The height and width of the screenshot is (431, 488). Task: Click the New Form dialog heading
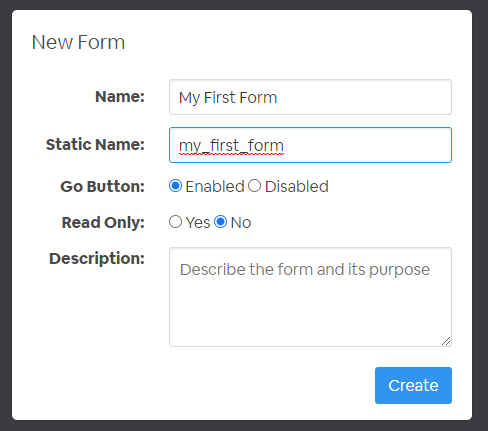[78, 42]
